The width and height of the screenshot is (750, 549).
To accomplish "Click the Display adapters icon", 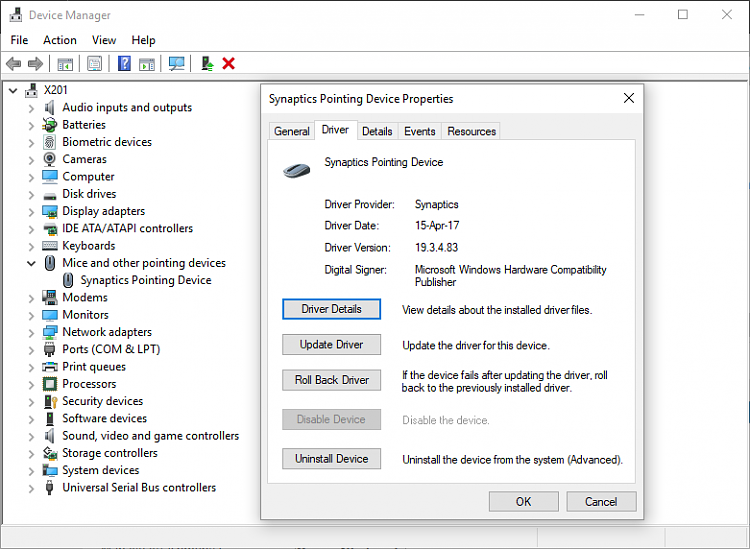I will pyautogui.click(x=49, y=211).
